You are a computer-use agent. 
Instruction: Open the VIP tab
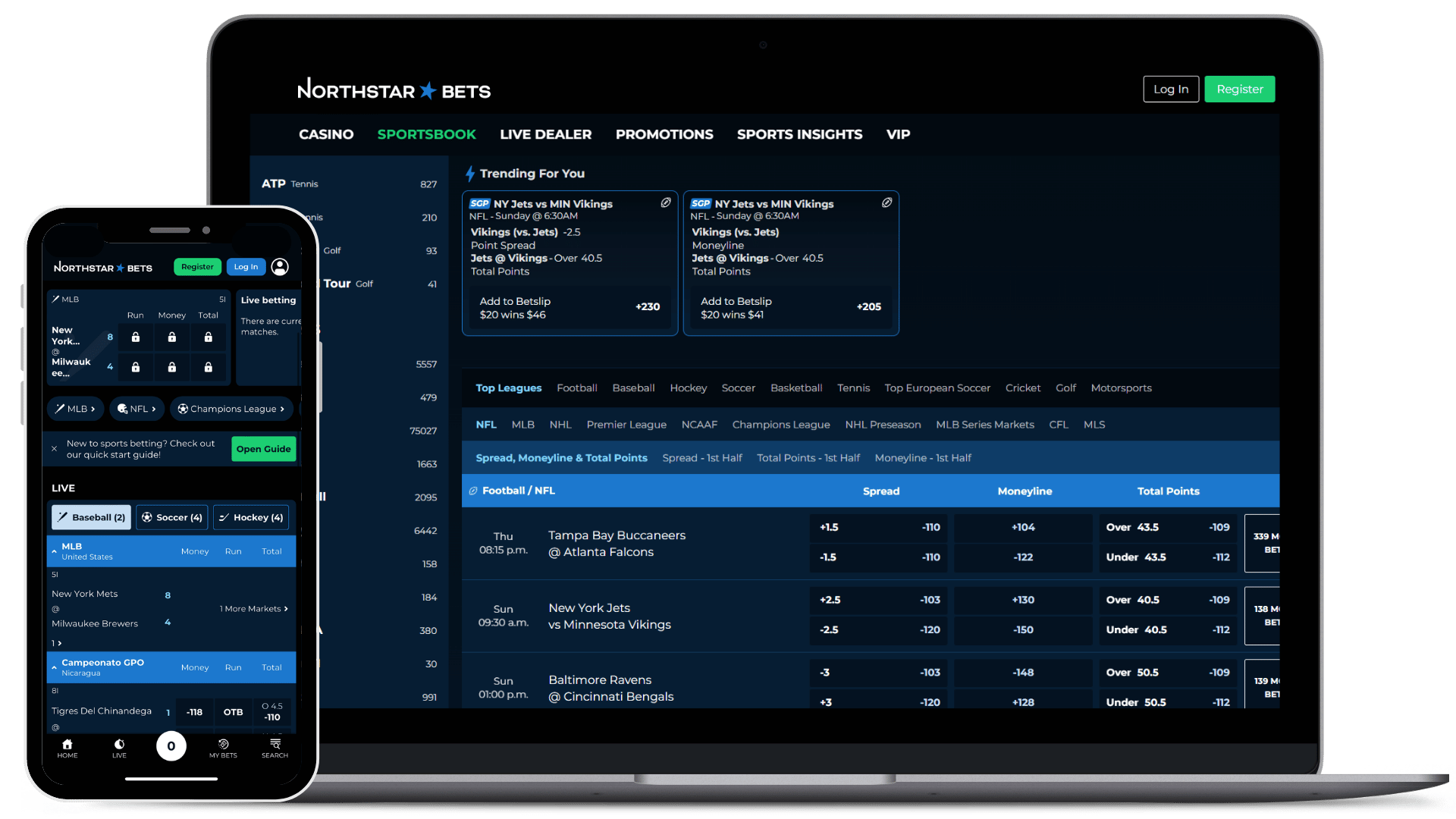click(x=898, y=134)
